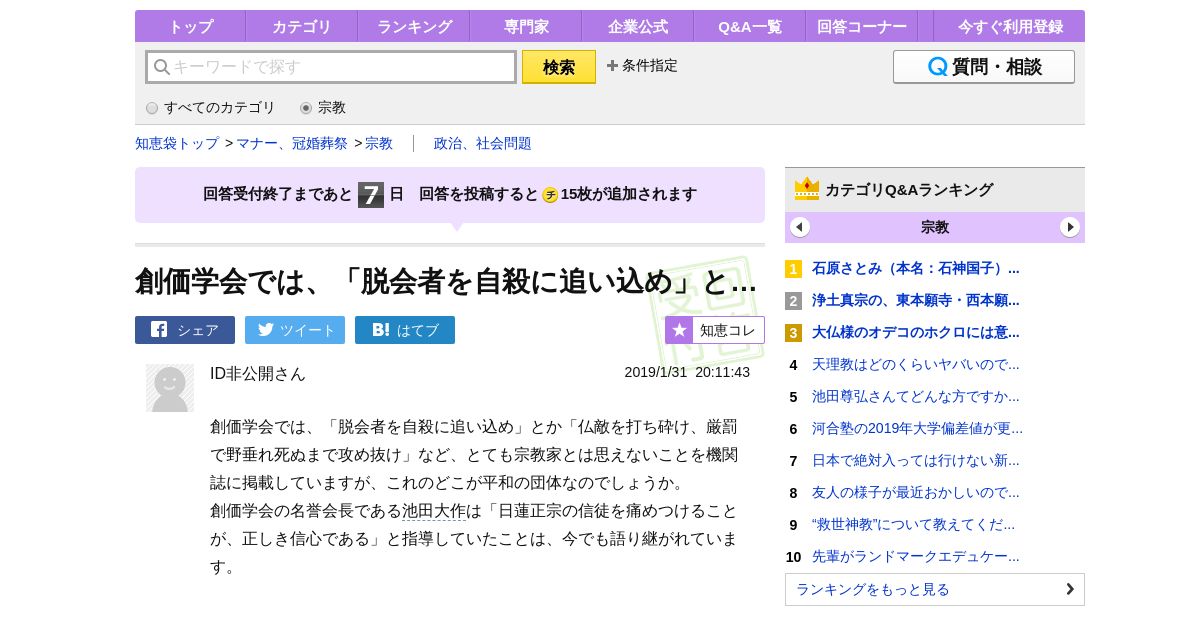Open ranking link 池田尊弘さんてどんな方
This screenshot has height=630, width=1200.
tap(916, 397)
